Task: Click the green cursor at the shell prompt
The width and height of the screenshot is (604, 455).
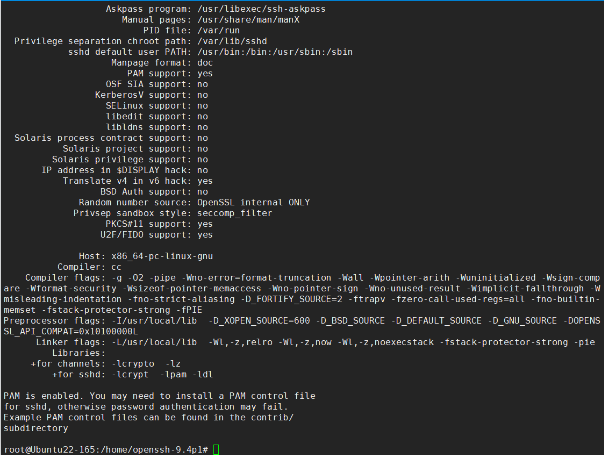Action: [216, 449]
